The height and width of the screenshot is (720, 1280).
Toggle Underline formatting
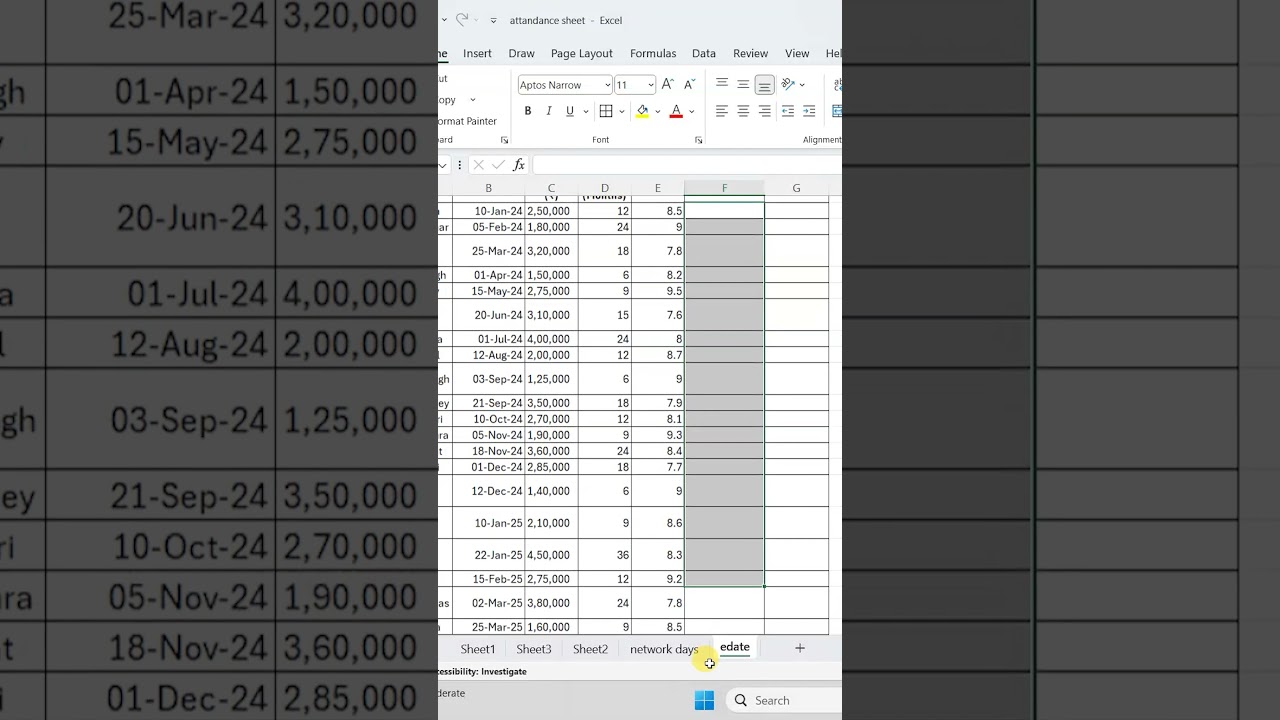(570, 111)
